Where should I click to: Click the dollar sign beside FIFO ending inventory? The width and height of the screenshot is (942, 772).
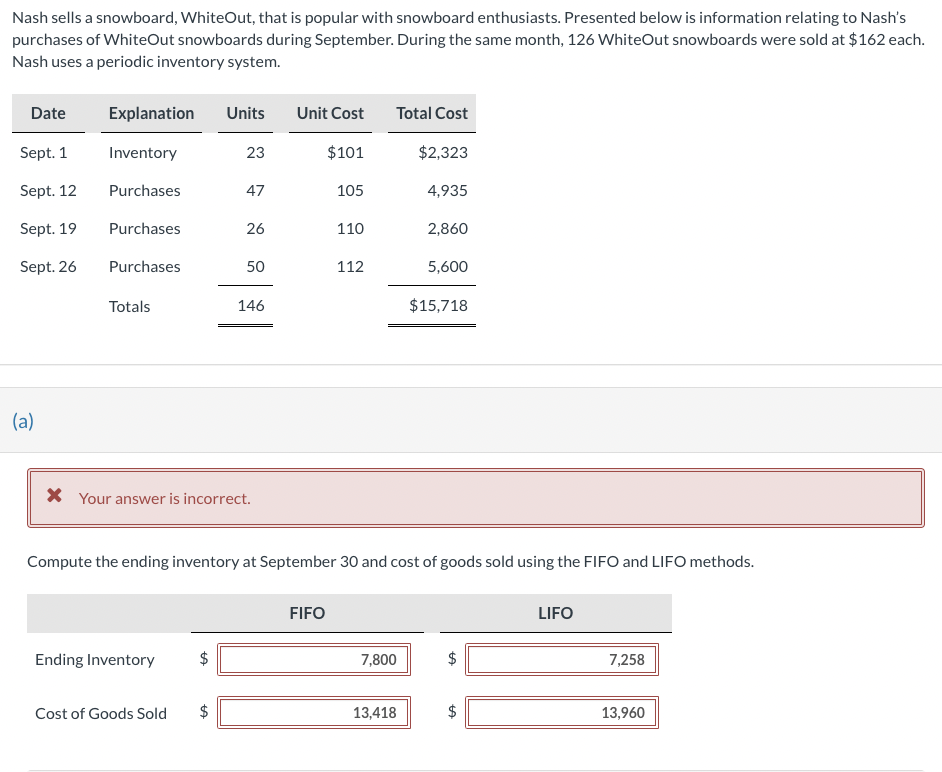click(203, 658)
